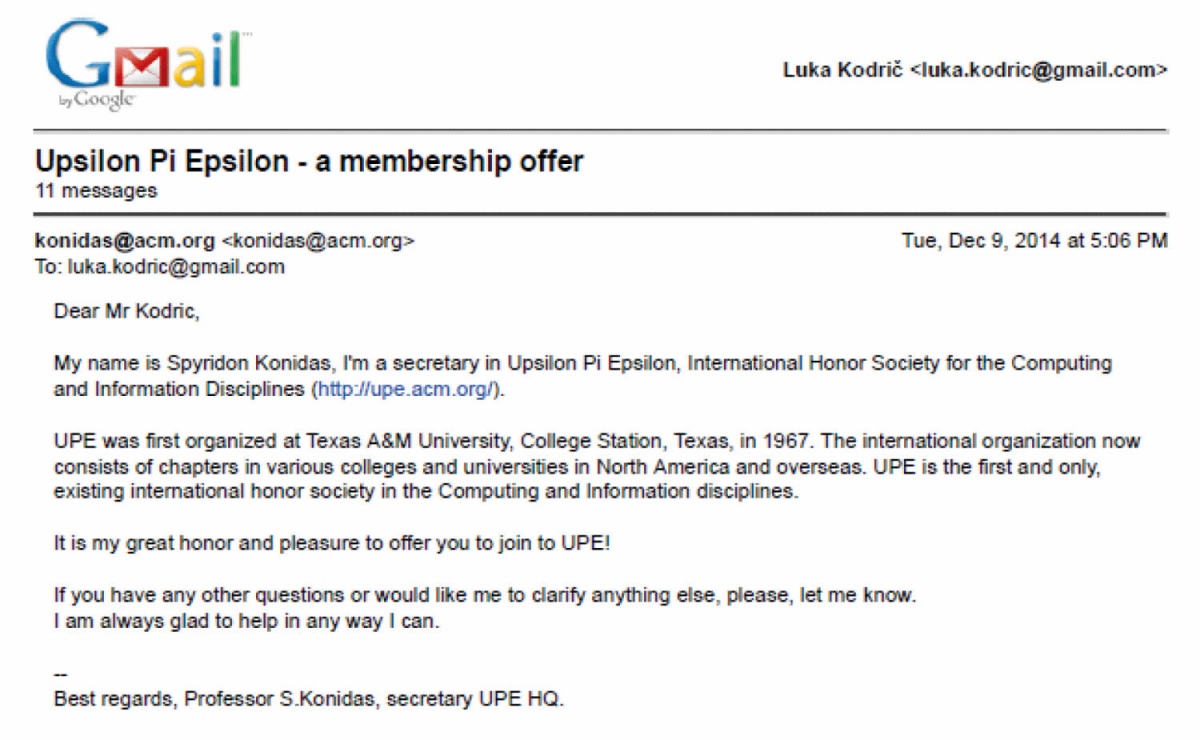Click the "Best regards, Professor S.Konidas" signature

309,699
